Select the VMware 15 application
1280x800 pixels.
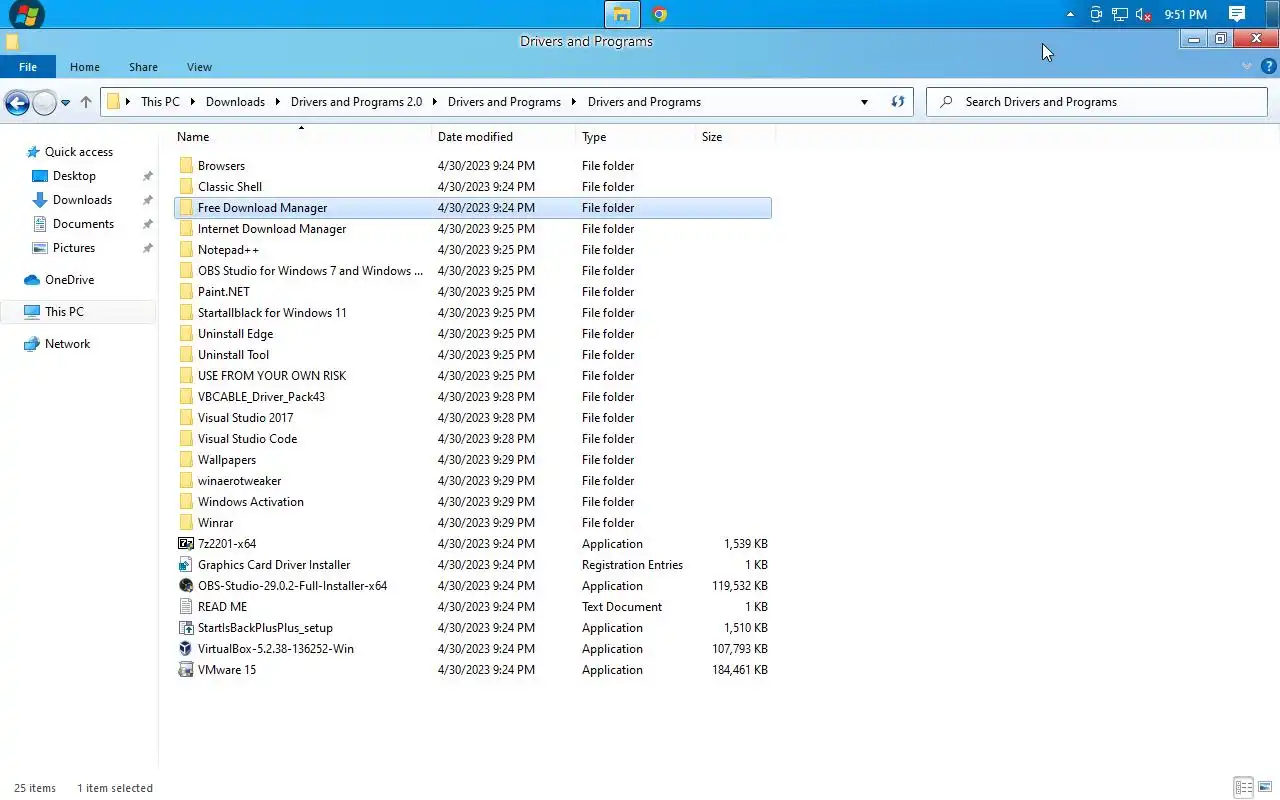pos(227,670)
